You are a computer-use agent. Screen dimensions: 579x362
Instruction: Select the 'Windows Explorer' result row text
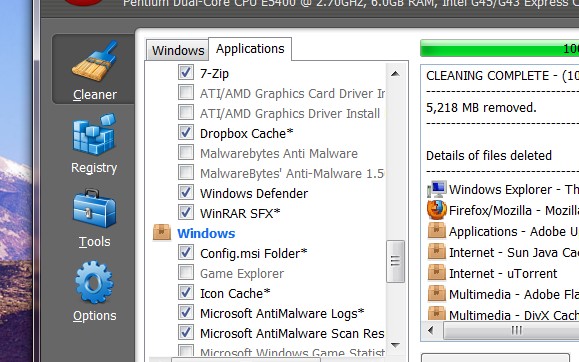(514, 190)
